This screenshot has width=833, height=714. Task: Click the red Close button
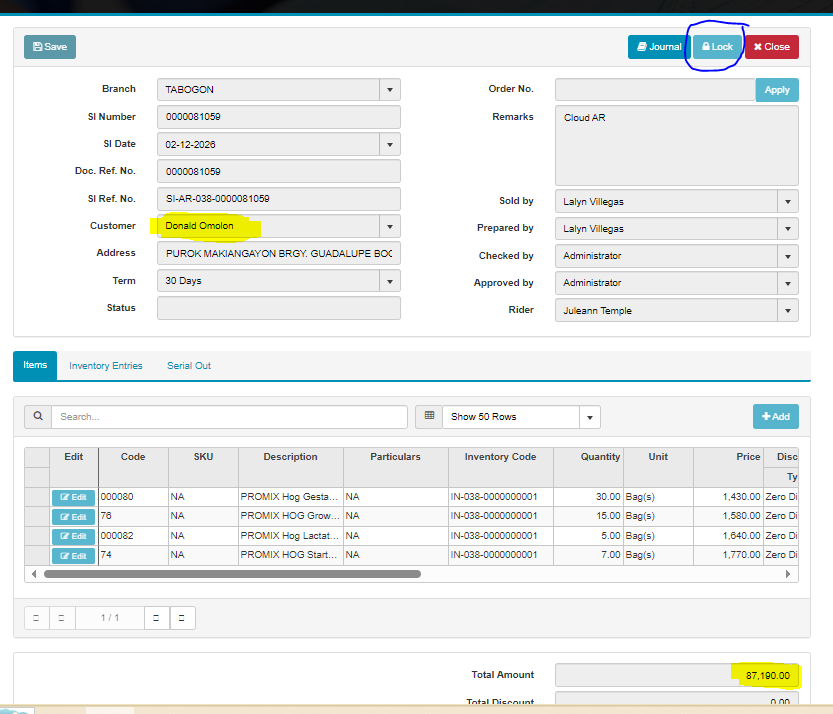pos(771,47)
